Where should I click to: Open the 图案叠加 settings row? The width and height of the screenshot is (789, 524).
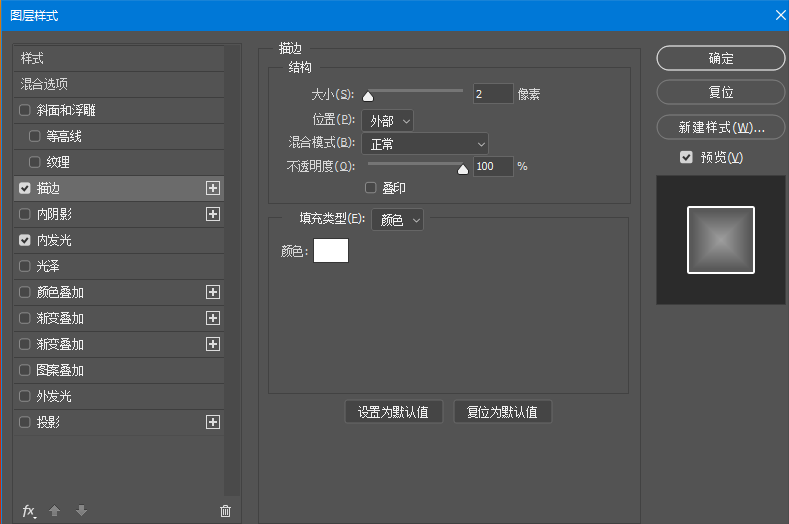[119, 370]
